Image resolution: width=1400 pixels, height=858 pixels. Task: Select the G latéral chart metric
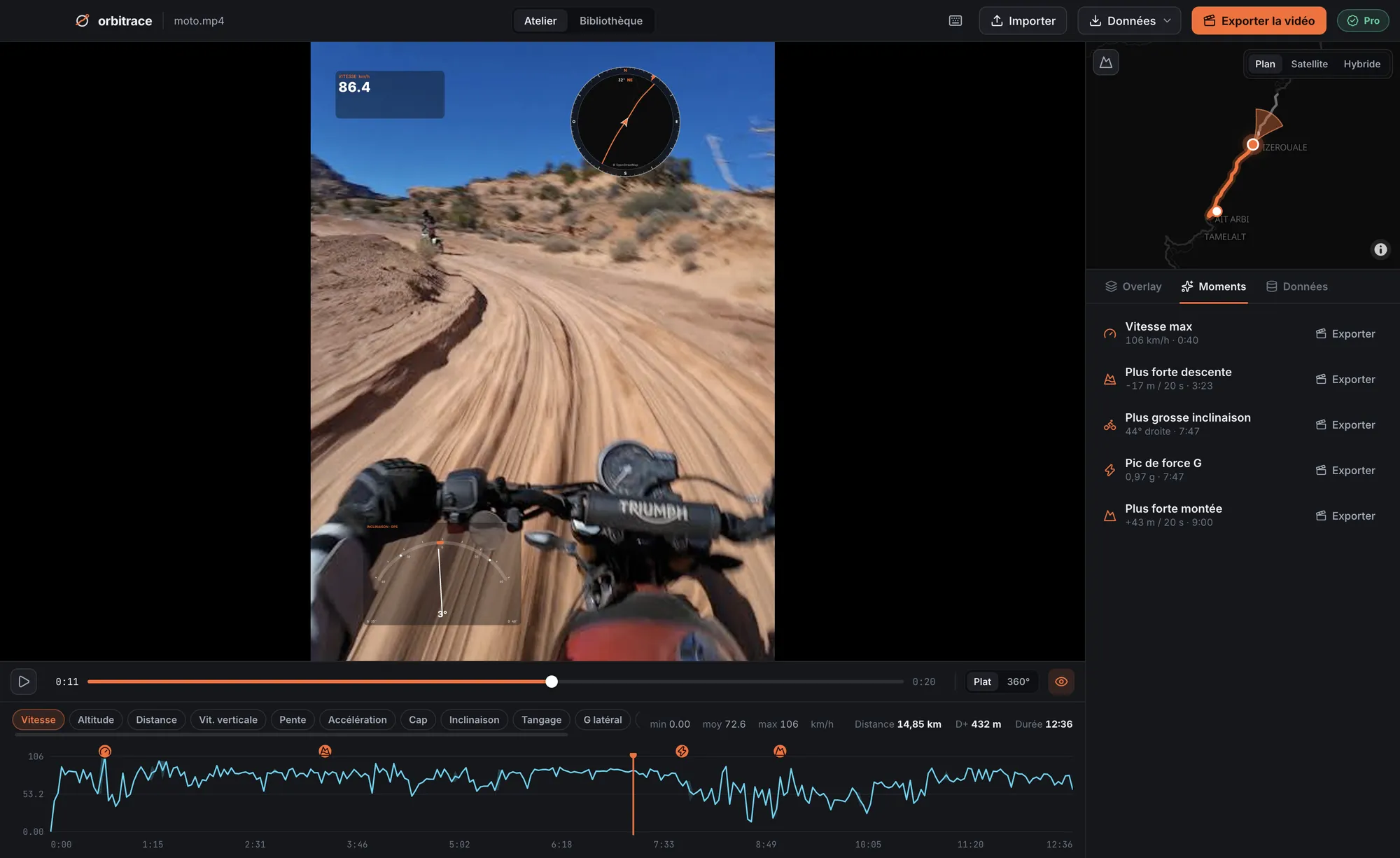coord(603,719)
